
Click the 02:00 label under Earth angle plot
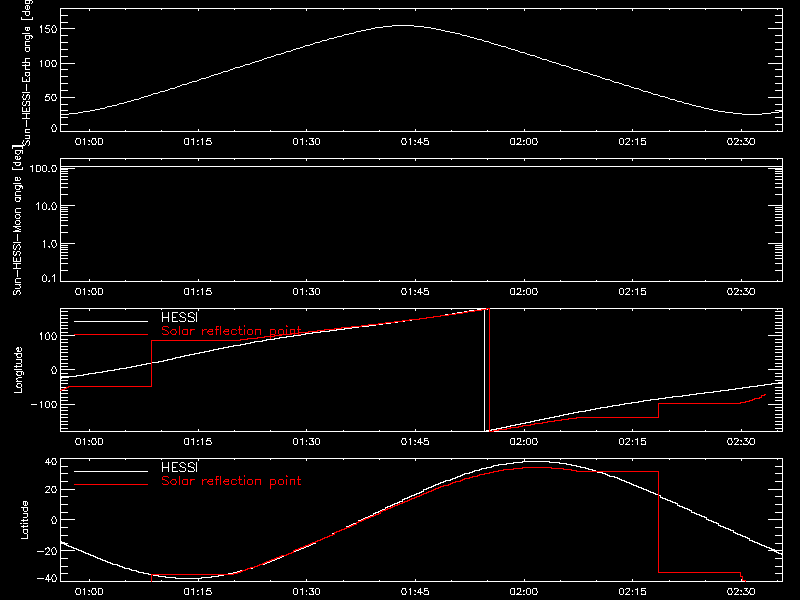523,141
